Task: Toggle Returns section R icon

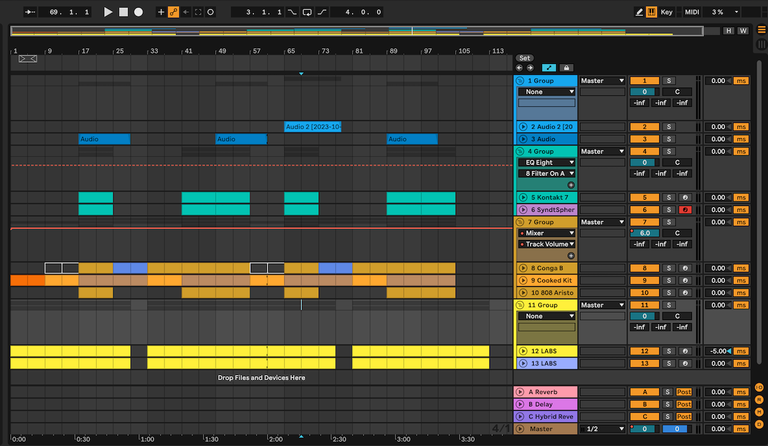Action: click(x=759, y=399)
